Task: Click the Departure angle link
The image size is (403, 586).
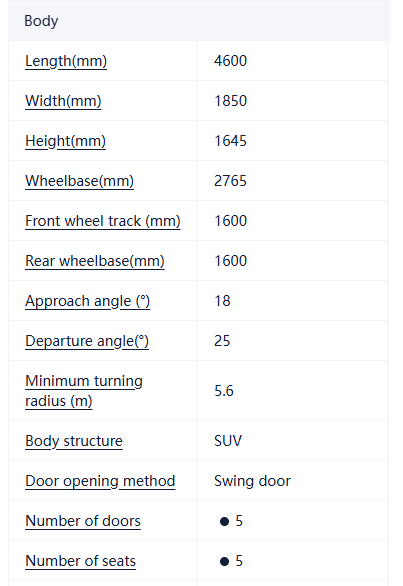Action: [x=87, y=341]
